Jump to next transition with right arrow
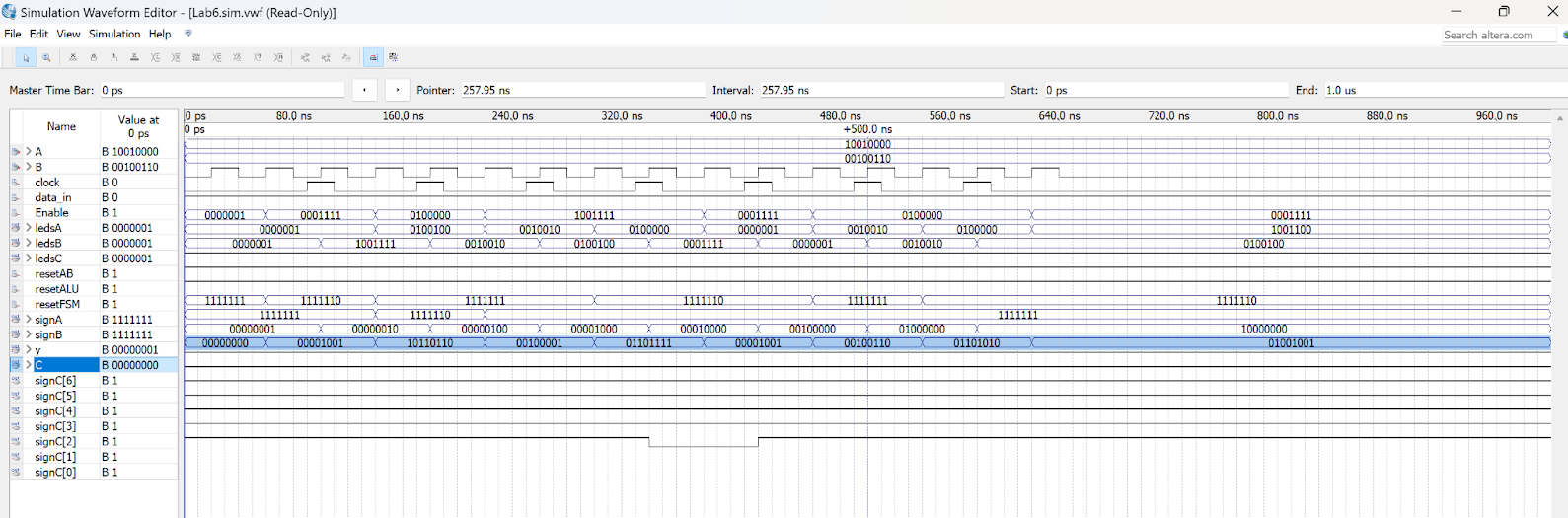The image size is (1568, 518). click(398, 90)
